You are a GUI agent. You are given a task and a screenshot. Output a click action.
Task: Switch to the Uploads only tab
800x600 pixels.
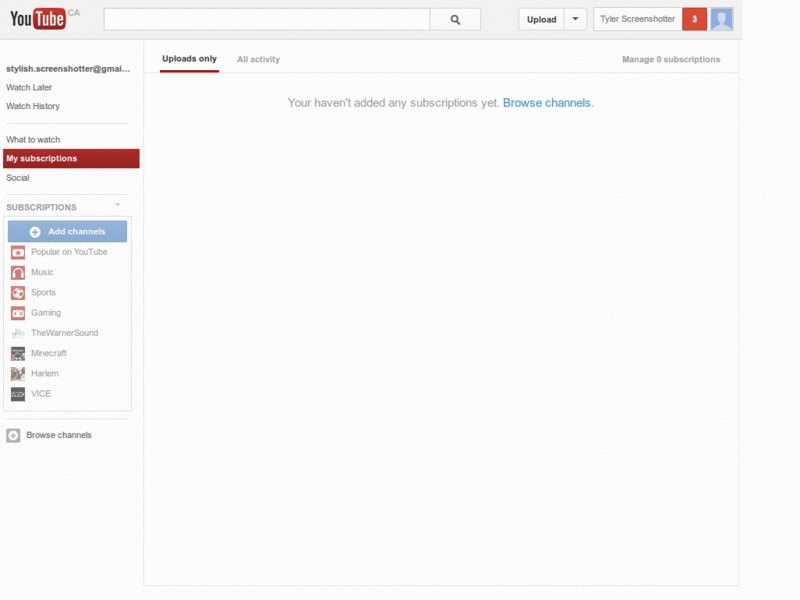pyautogui.click(x=188, y=59)
